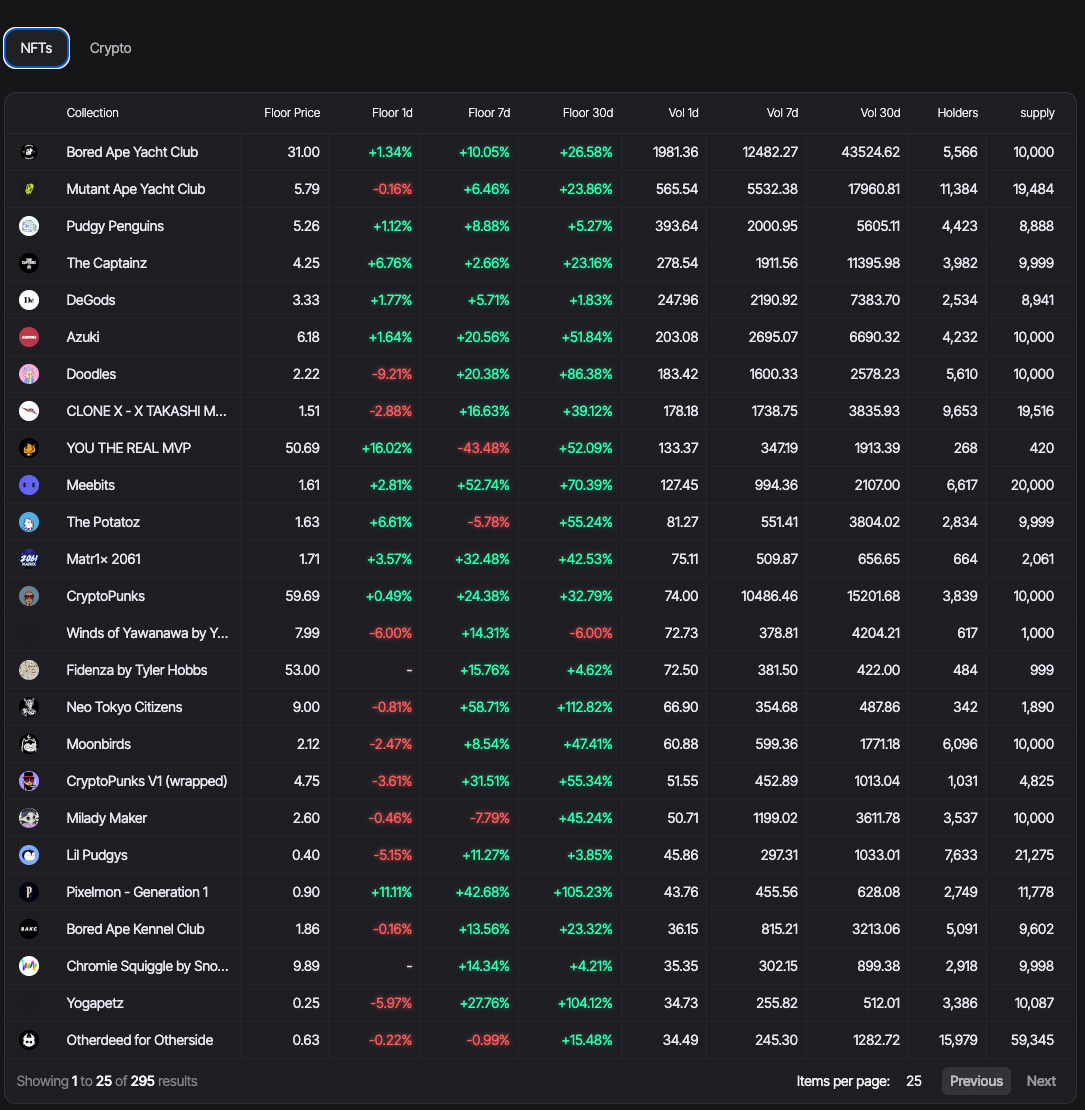Click the Previous page button
This screenshot has width=1085, height=1110.
[x=976, y=1081]
